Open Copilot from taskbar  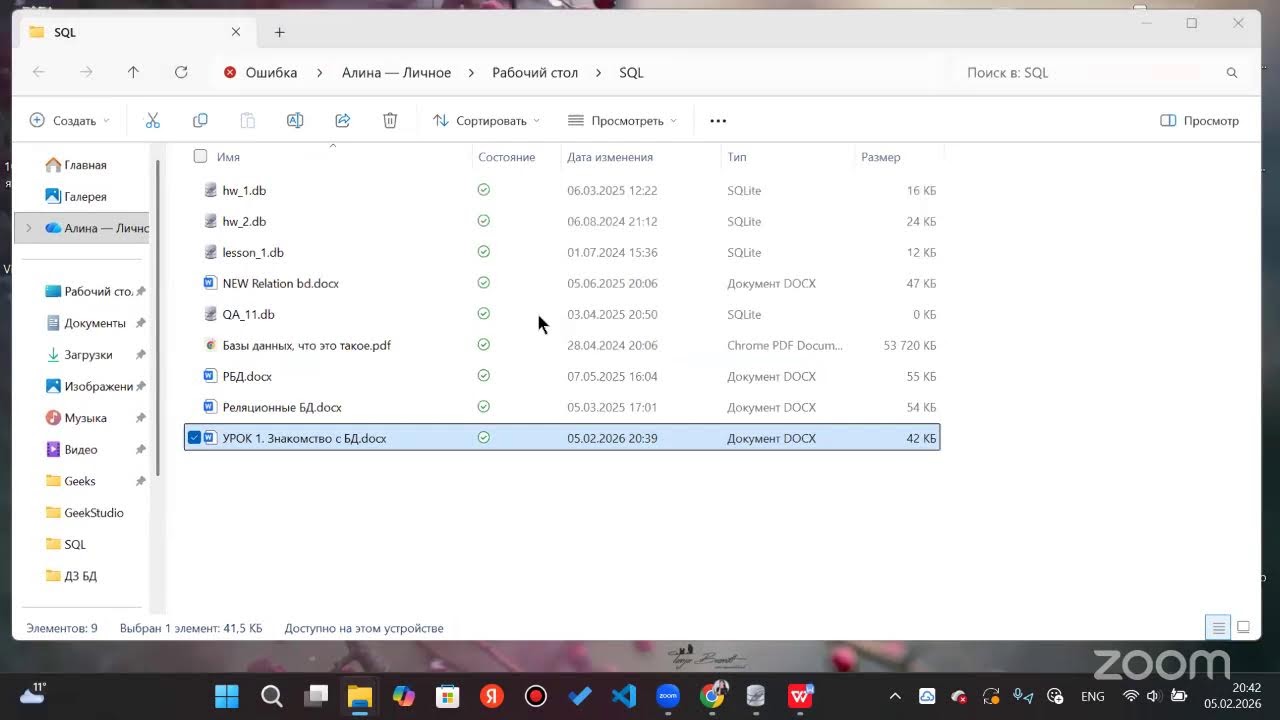[x=404, y=696]
